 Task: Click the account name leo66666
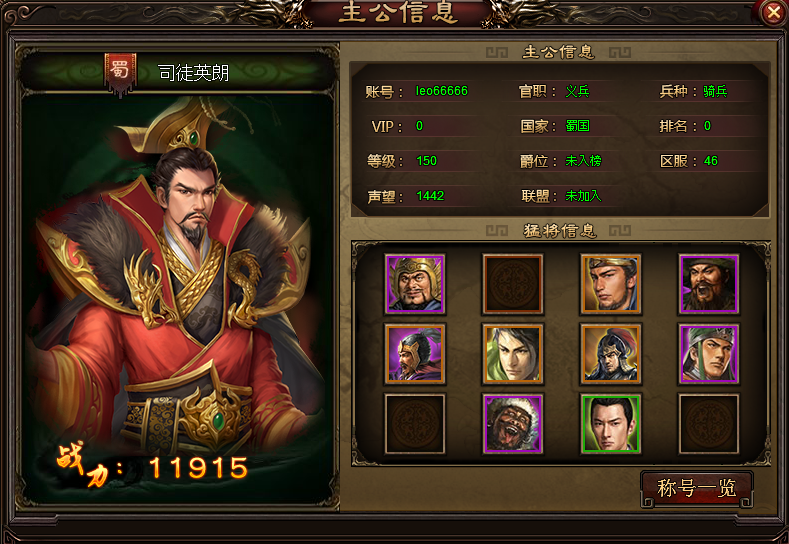441,91
